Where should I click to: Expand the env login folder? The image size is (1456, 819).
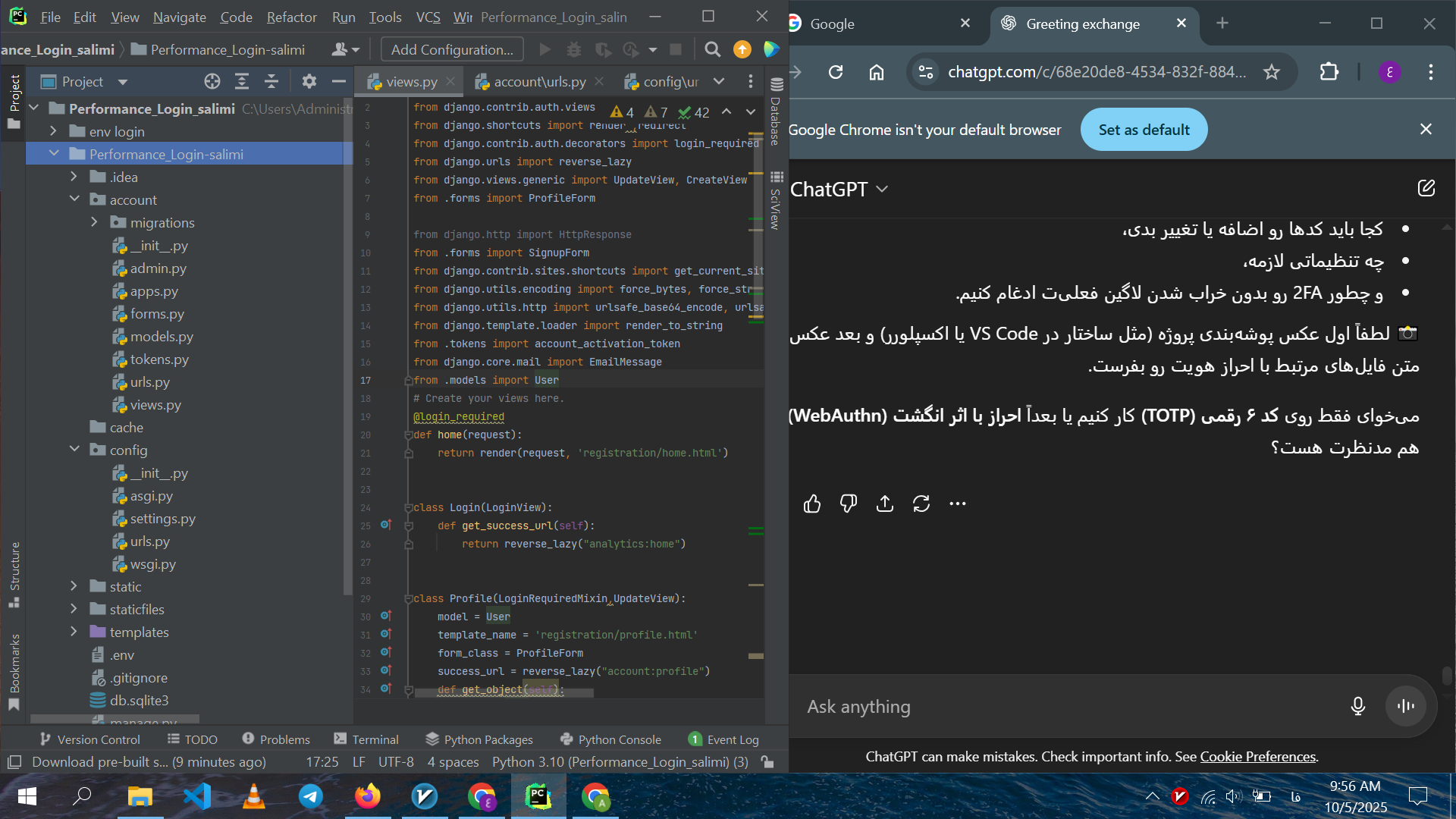[54, 131]
